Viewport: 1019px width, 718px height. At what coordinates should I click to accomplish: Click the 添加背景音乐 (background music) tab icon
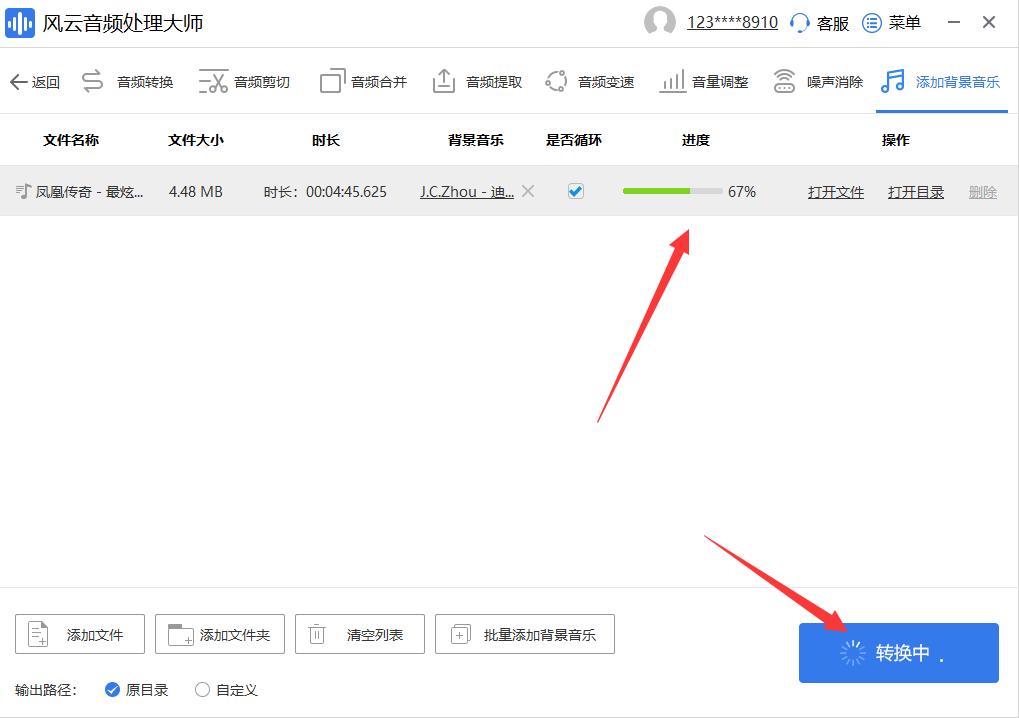[x=891, y=80]
